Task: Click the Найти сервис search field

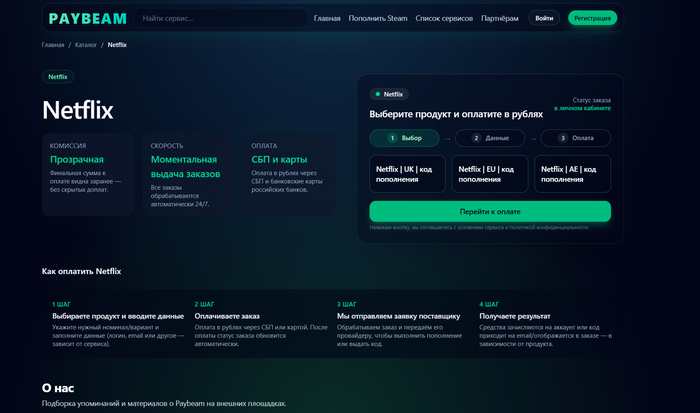Action: tap(220, 18)
